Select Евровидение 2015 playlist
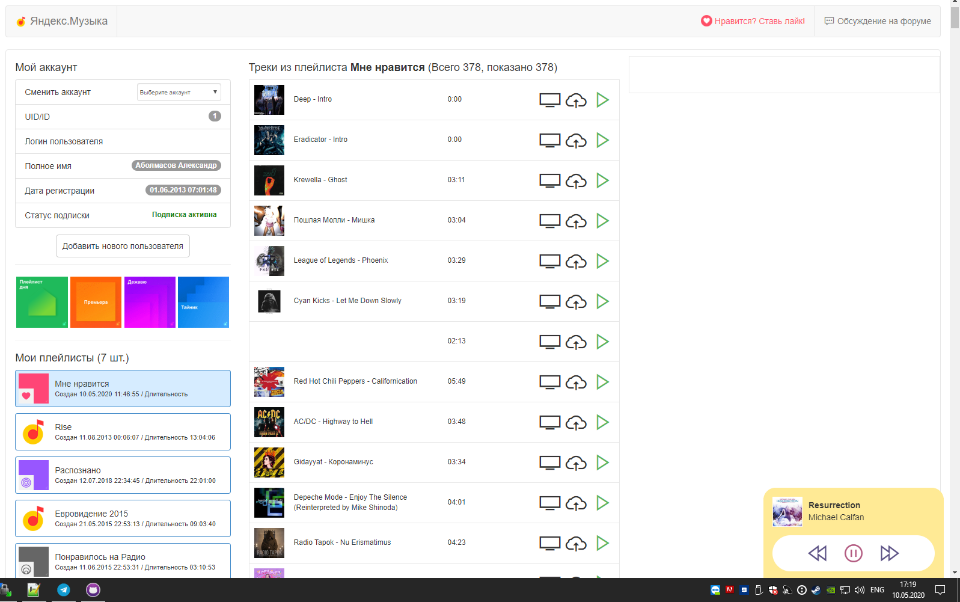 tap(123, 519)
